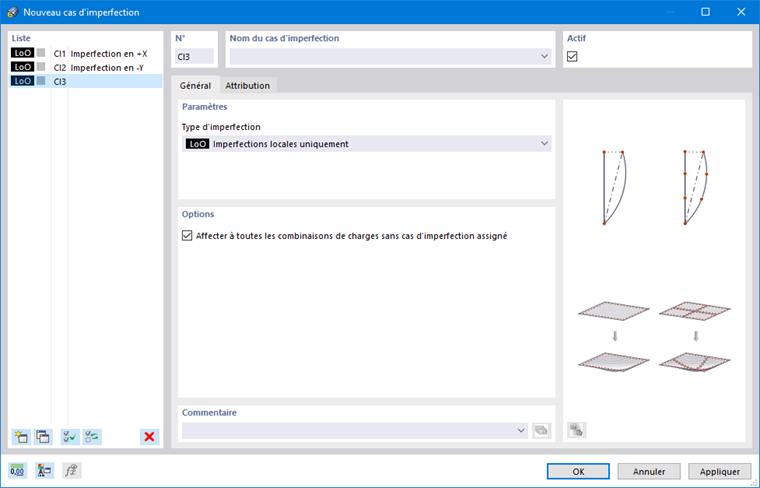This screenshot has height=488, width=760.
Task: Click the gray color swatch of CI1
Action: [x=41, y=53]
